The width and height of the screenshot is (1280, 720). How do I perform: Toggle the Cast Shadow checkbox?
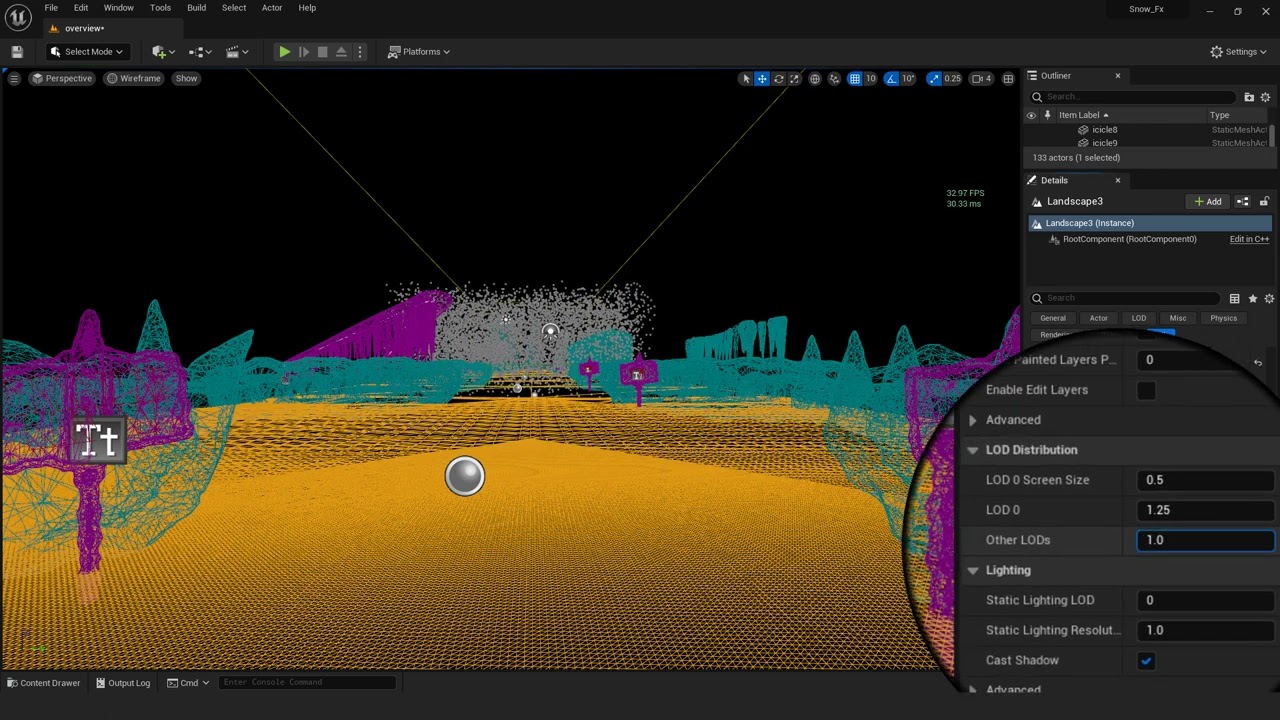1146,660
